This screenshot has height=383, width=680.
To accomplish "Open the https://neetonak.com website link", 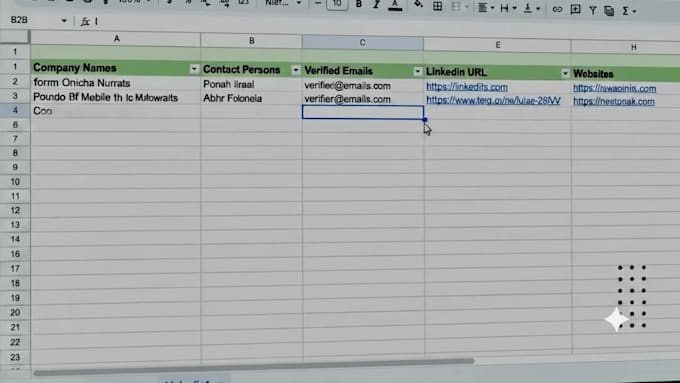I will coord(614,102).
